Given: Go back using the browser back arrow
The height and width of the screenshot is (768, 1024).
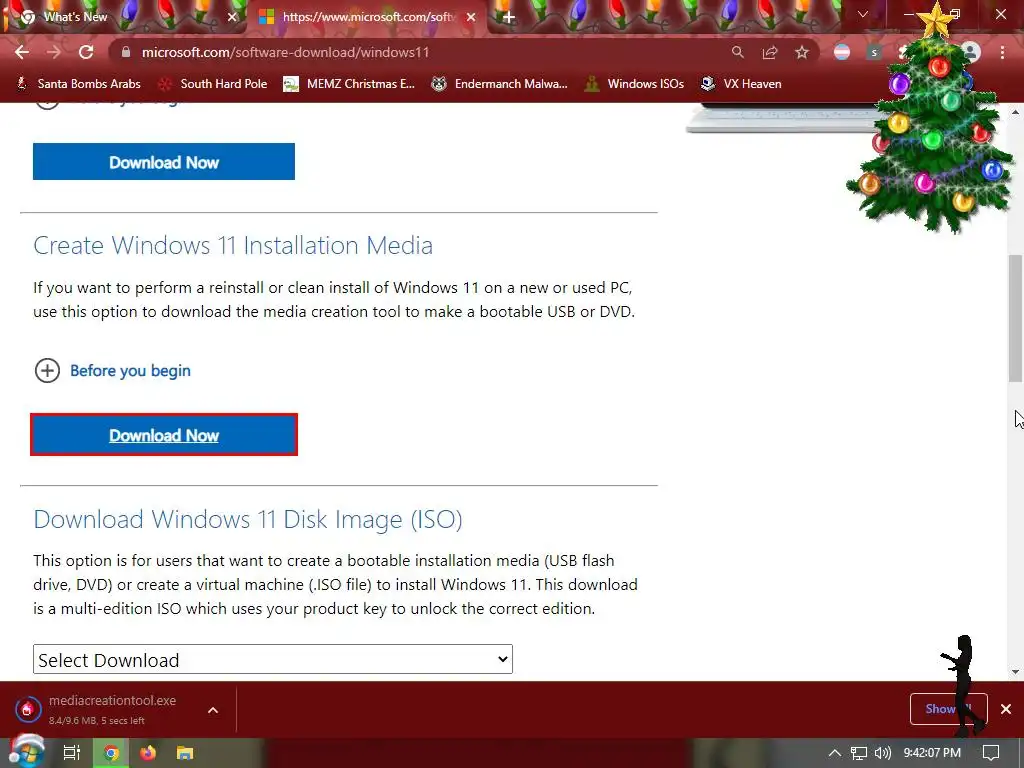Looking at the screenshot, I should tap(22, 52).
